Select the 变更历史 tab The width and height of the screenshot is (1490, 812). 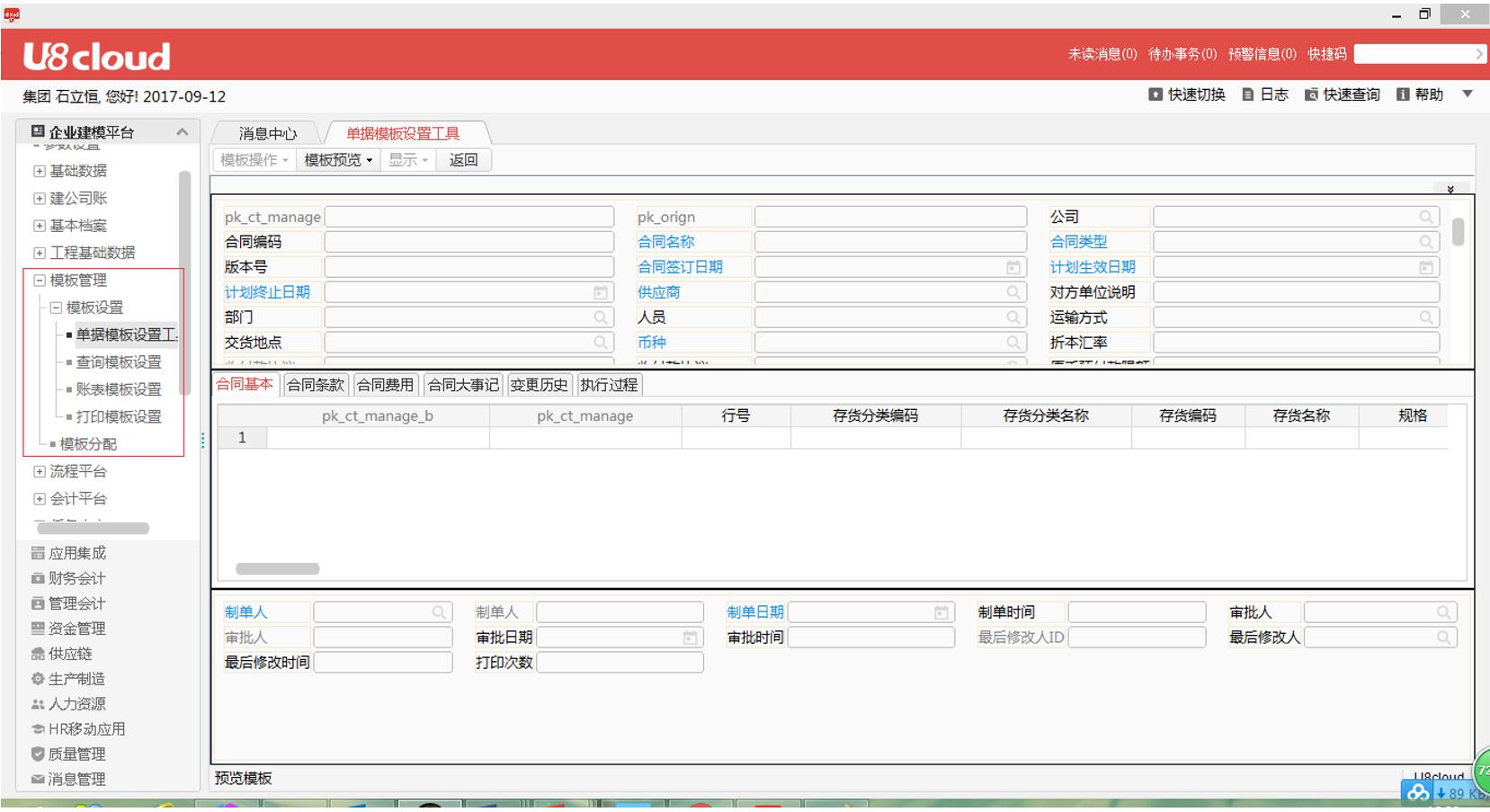click(539, 385)
